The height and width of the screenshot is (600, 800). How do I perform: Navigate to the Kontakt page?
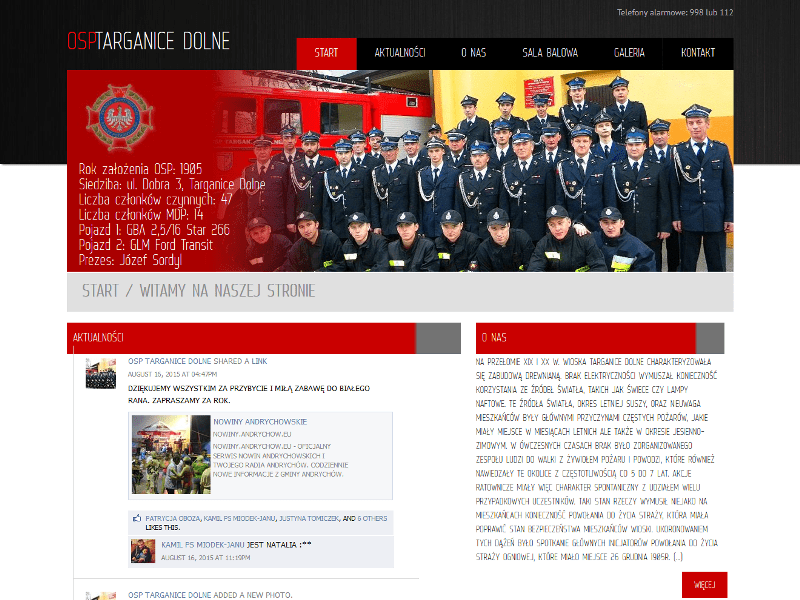pyautogui.click(x=697, y=53)
